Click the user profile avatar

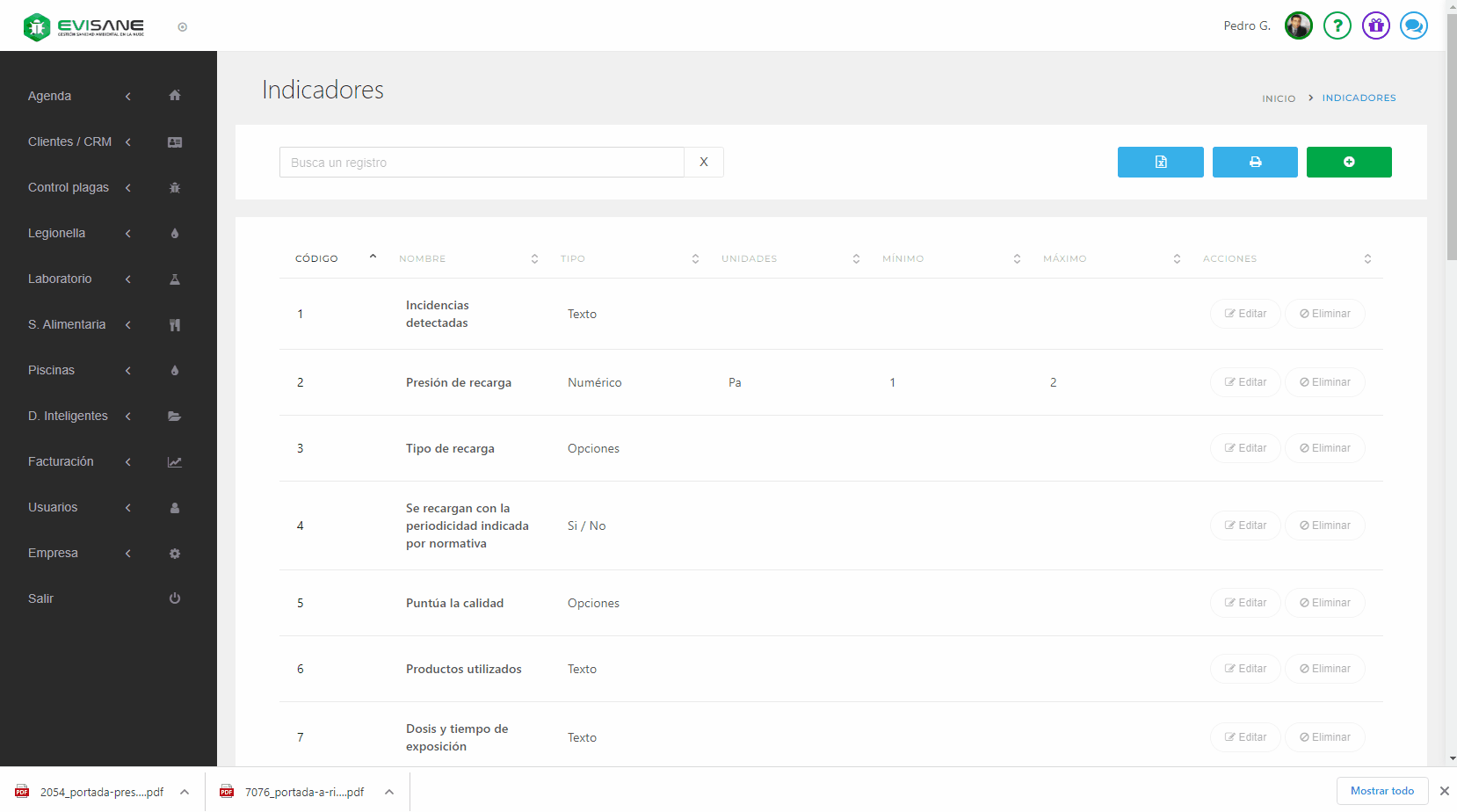click(x=1298, y=25)
